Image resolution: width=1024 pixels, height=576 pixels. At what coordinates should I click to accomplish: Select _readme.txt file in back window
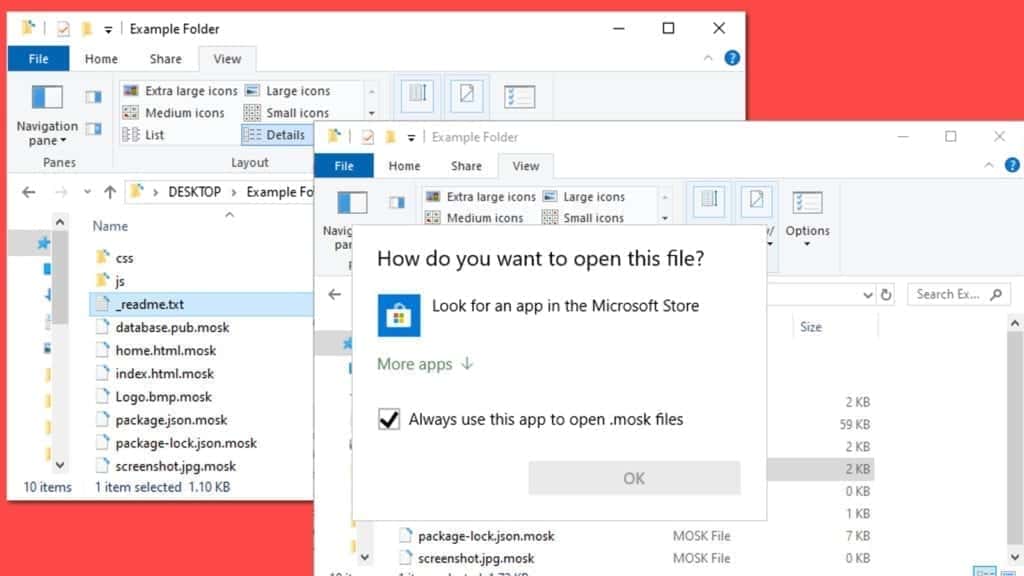click(201, 304)
